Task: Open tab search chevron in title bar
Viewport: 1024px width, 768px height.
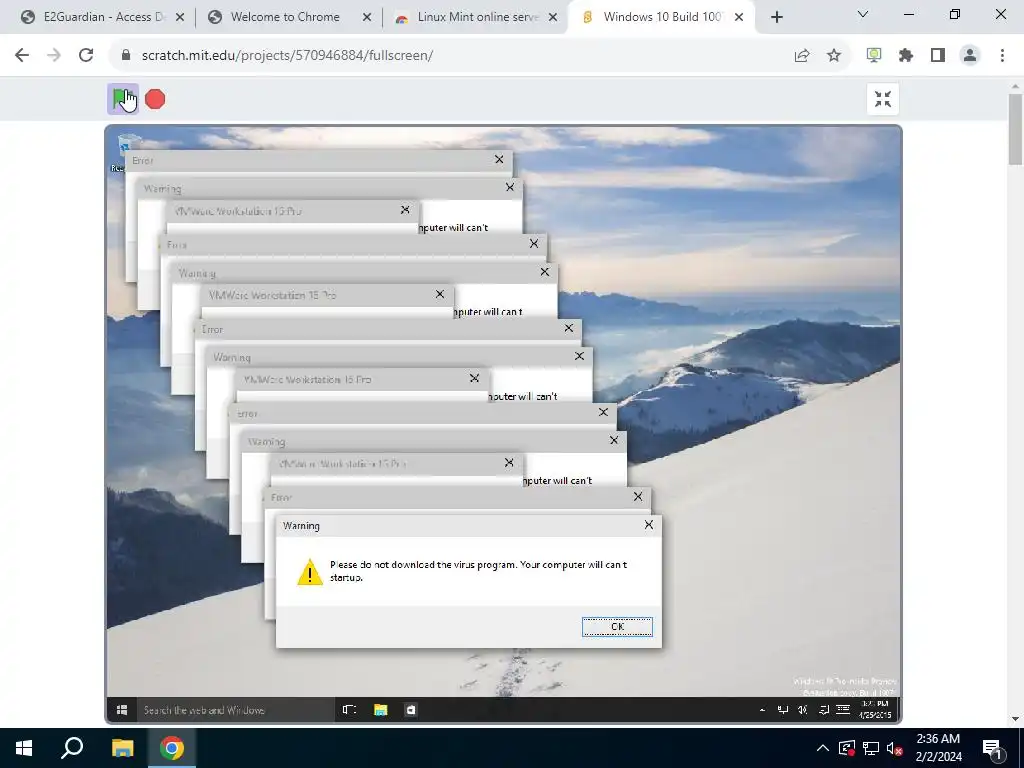Action: (863, 14)
